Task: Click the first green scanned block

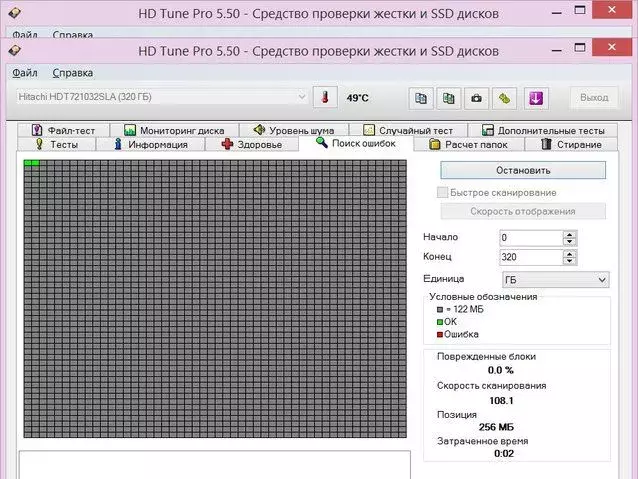Action: pyautogui.click(x=28, y=163)
